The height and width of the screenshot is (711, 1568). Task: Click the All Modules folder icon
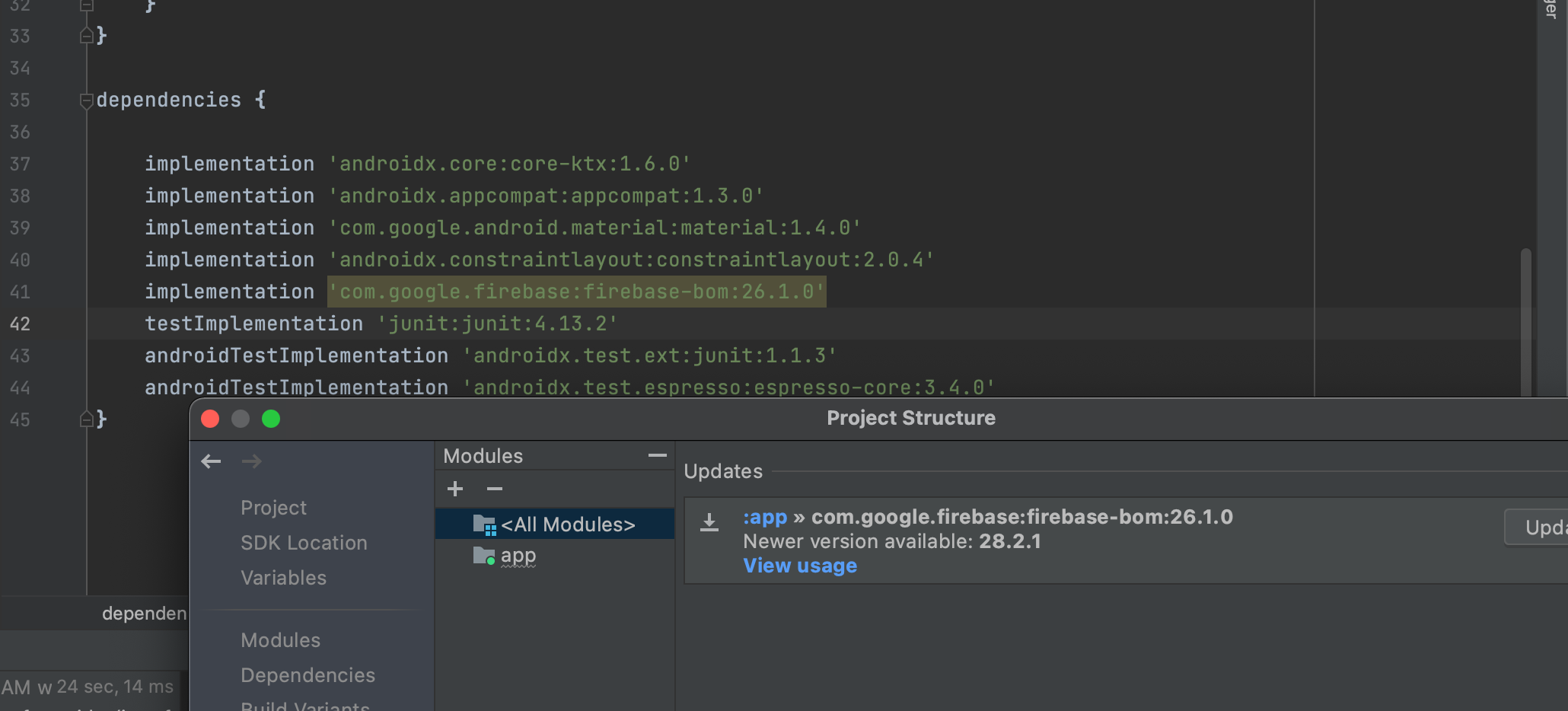point(484,524)
